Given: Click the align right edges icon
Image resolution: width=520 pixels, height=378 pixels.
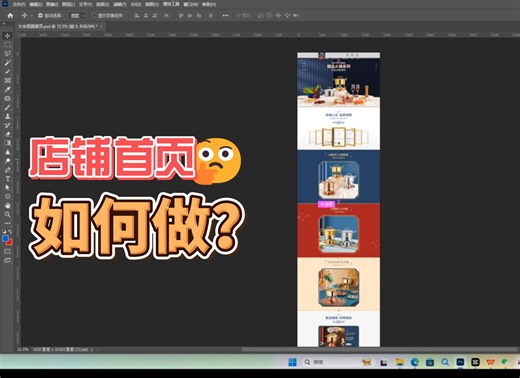Looking at the screenshot, I should (x=155, y=15).
